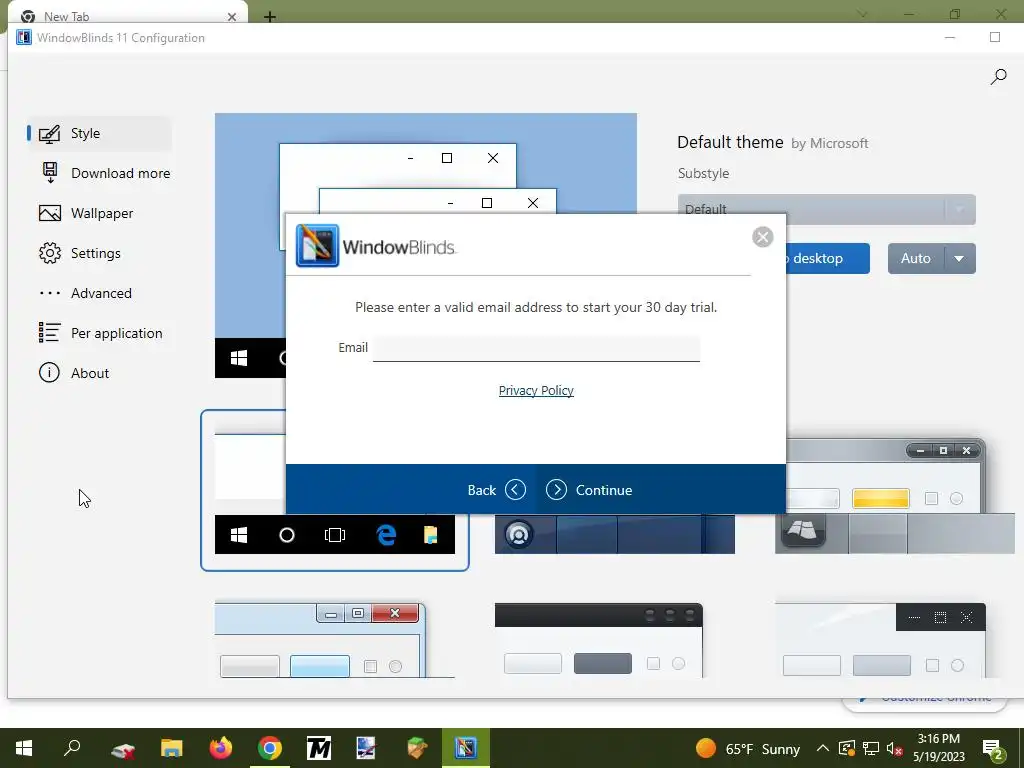Click the Settings gear icon
The width and height of the screenshot is (1024, 768).
(50, 253)
